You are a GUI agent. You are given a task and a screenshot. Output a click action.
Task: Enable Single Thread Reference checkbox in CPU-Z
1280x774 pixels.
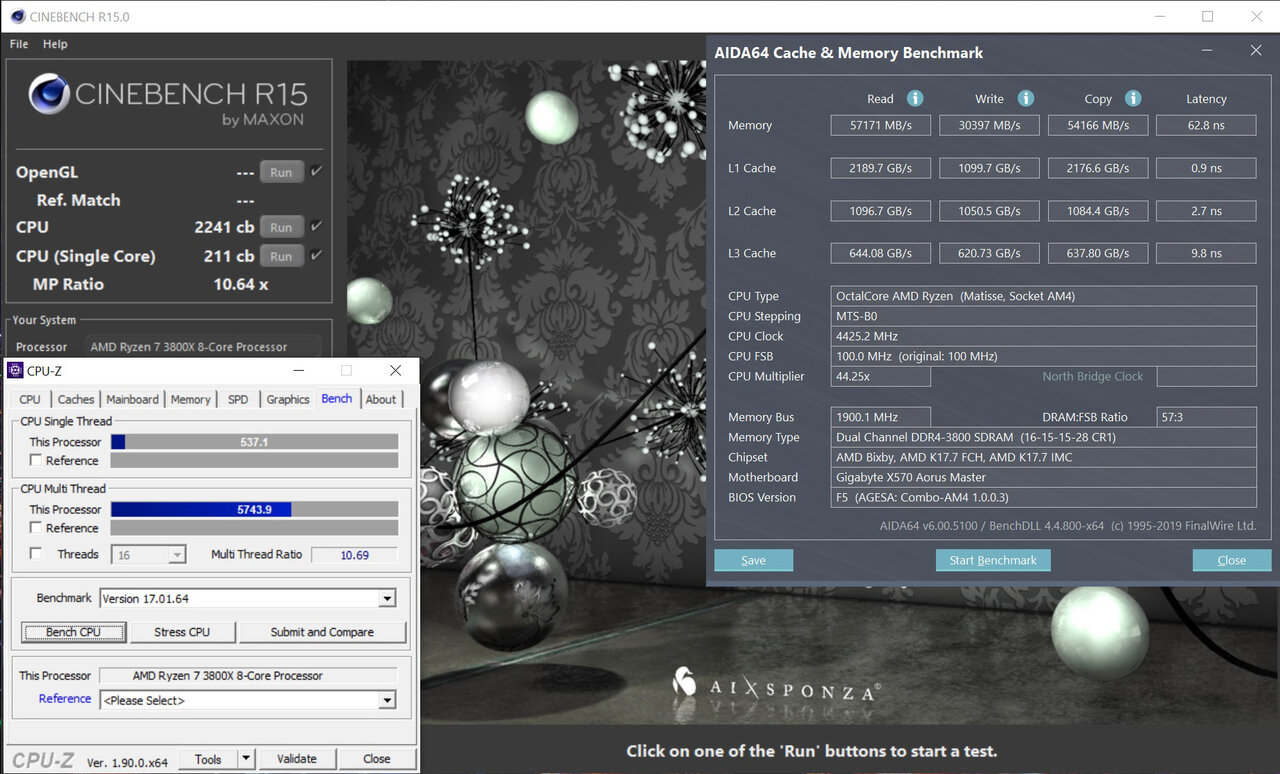point(36,461)
